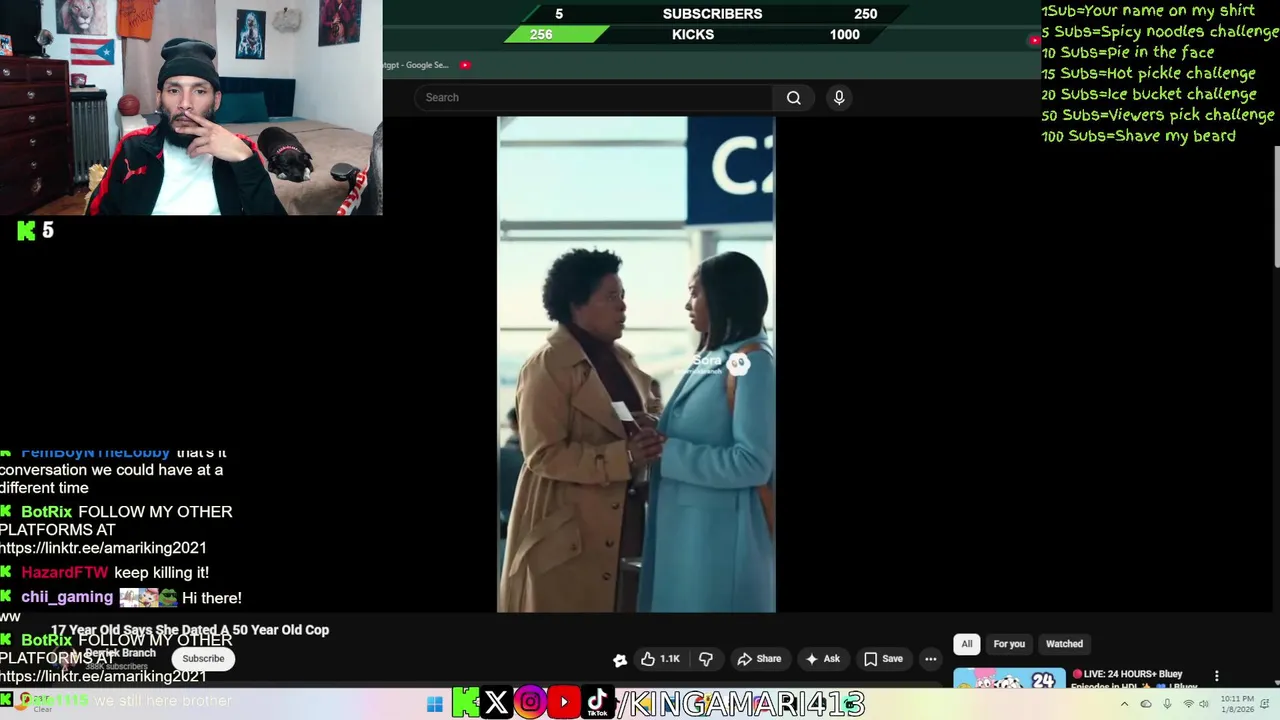Image resolution: width=1280 pixels, height=720 pixels.
Task: Click video title '17 Year Old Says She Dated'
Action: [x=190, y=630]
